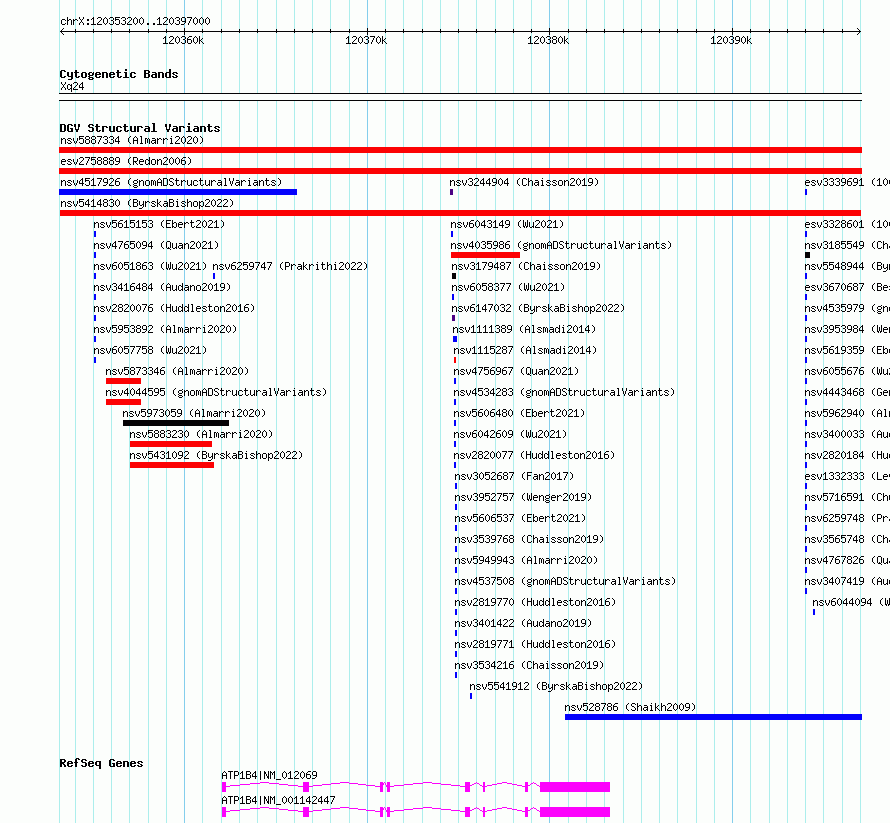
Task: Click the Cytogenetic Bands track title
Action: click(x=119, y=74)
